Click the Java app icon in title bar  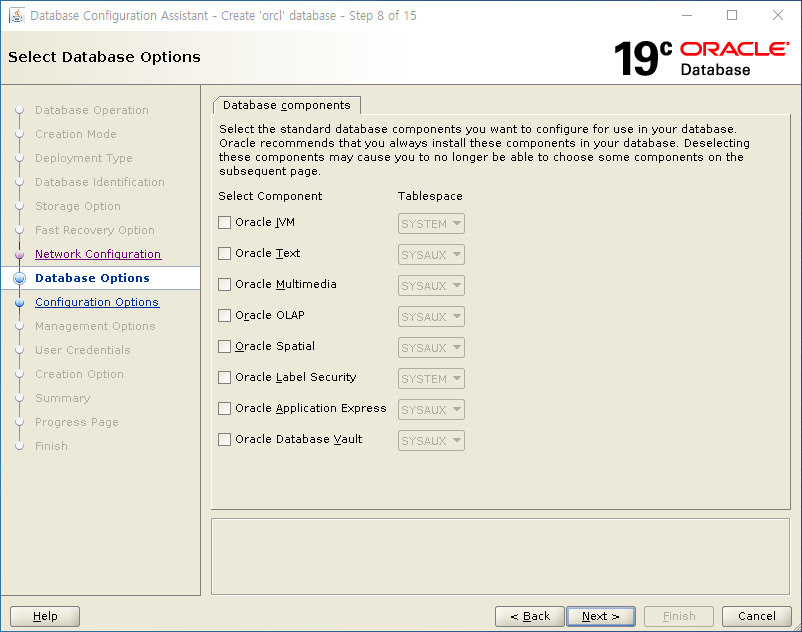(17, 15)
